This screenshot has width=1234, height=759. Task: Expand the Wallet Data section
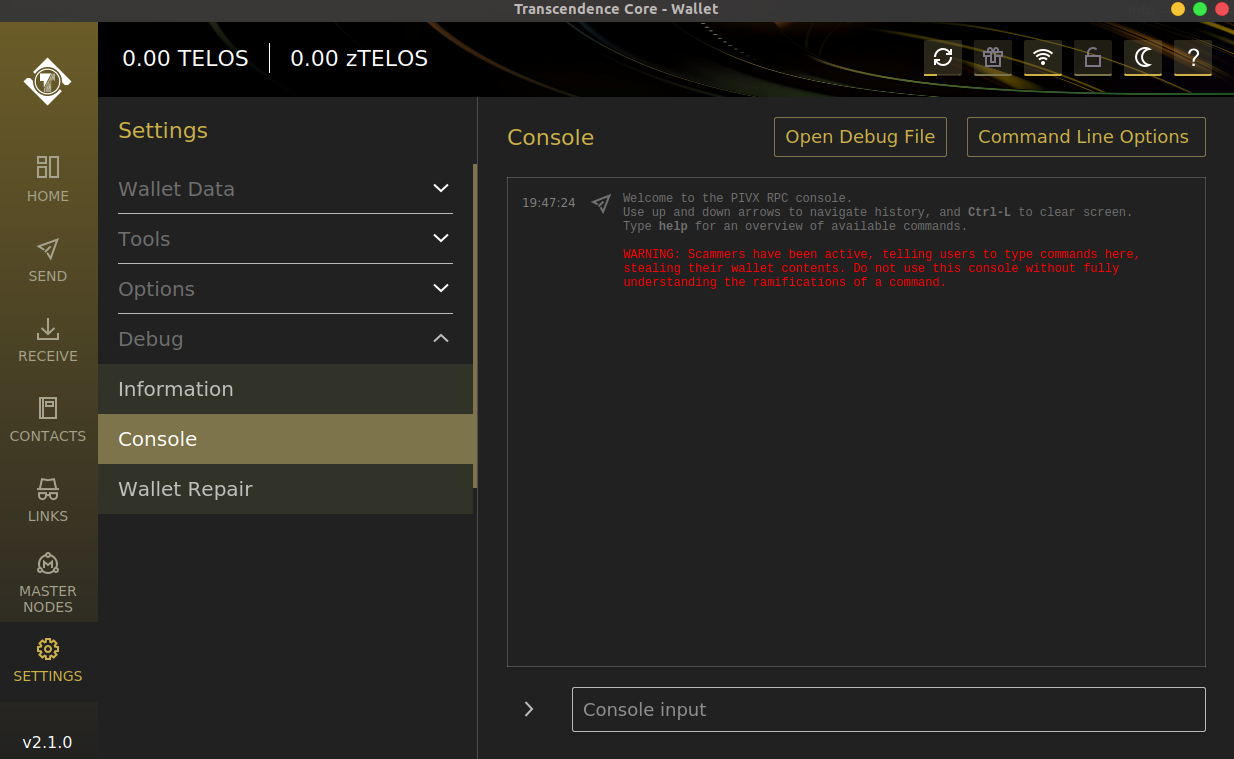285,189
